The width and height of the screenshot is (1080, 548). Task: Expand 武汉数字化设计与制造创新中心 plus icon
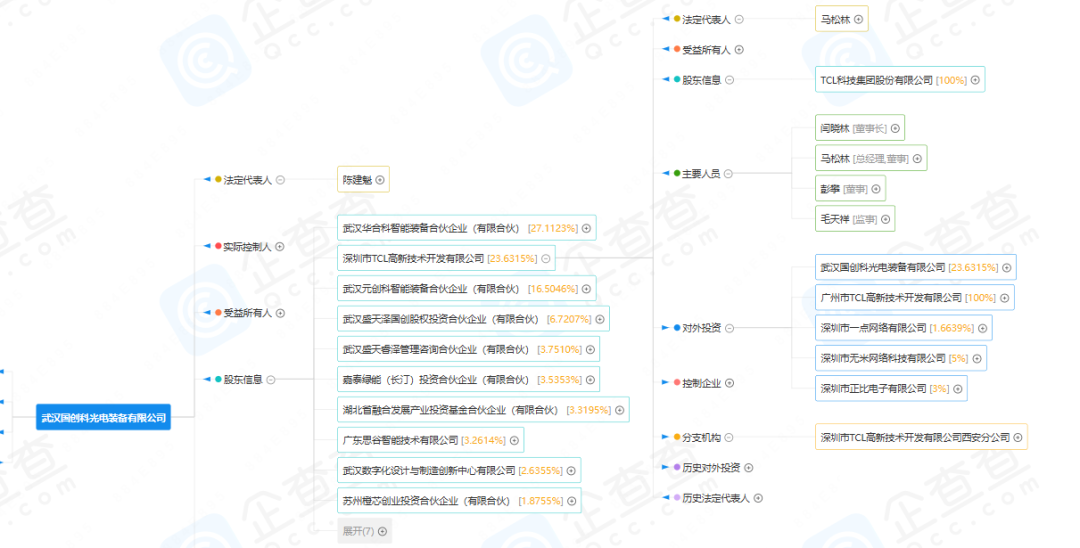pyautogui.click(x=571, y=470)
